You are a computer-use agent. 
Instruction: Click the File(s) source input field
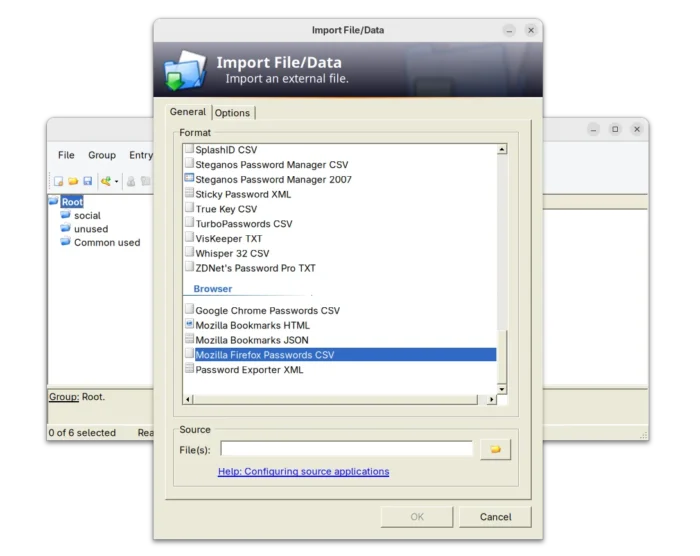[x=346, y=449]
